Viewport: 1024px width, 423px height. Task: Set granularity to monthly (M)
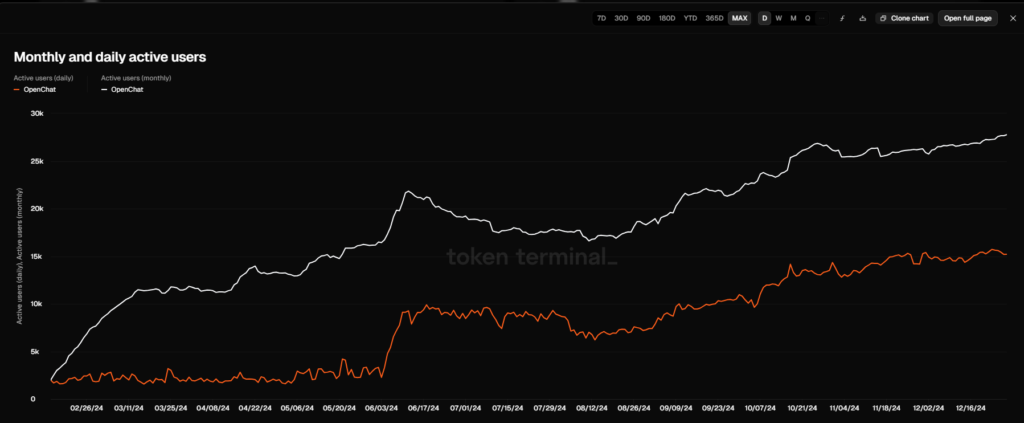[793, 18]
